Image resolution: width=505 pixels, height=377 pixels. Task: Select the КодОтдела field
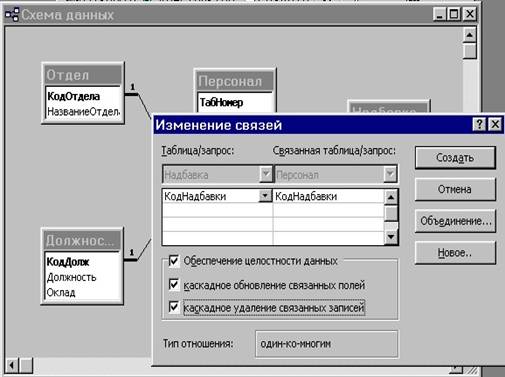(x=74, y=96)
